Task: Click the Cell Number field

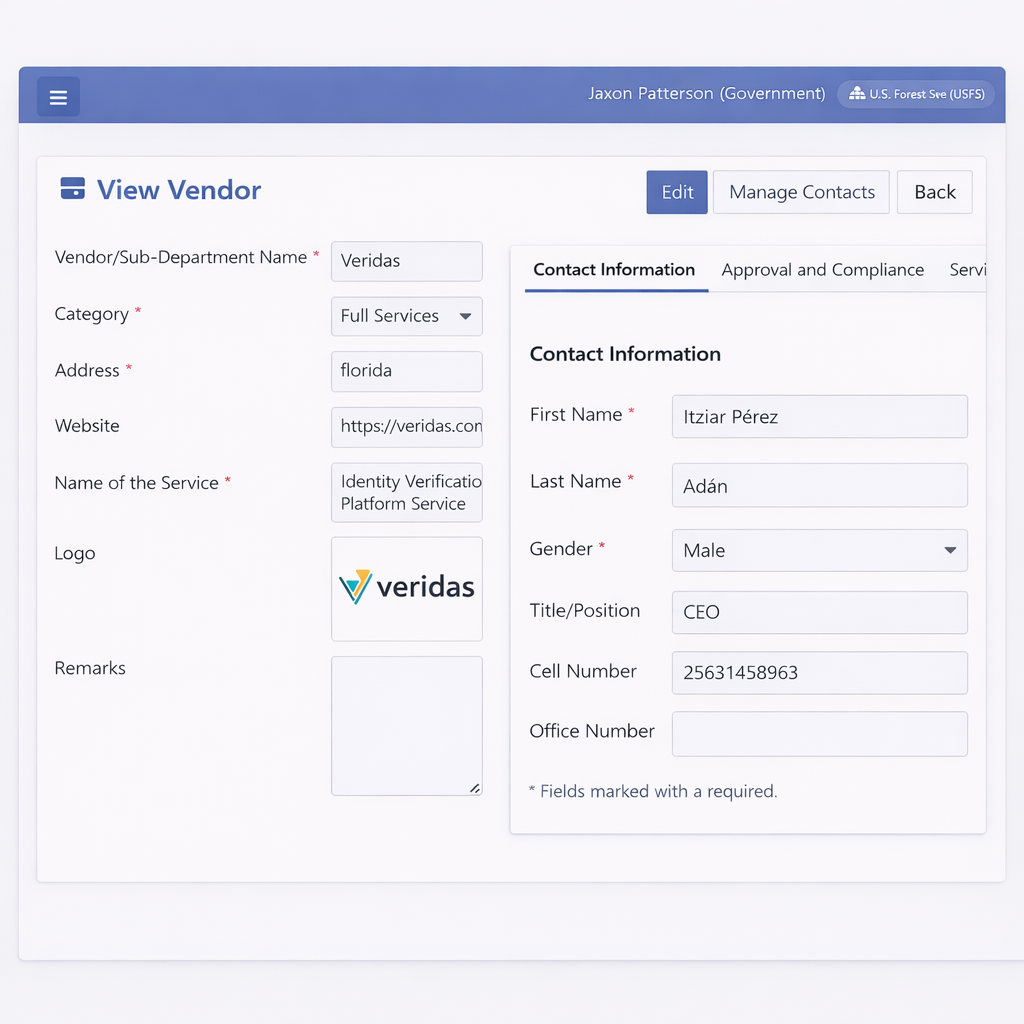Action: coord(819,673)
